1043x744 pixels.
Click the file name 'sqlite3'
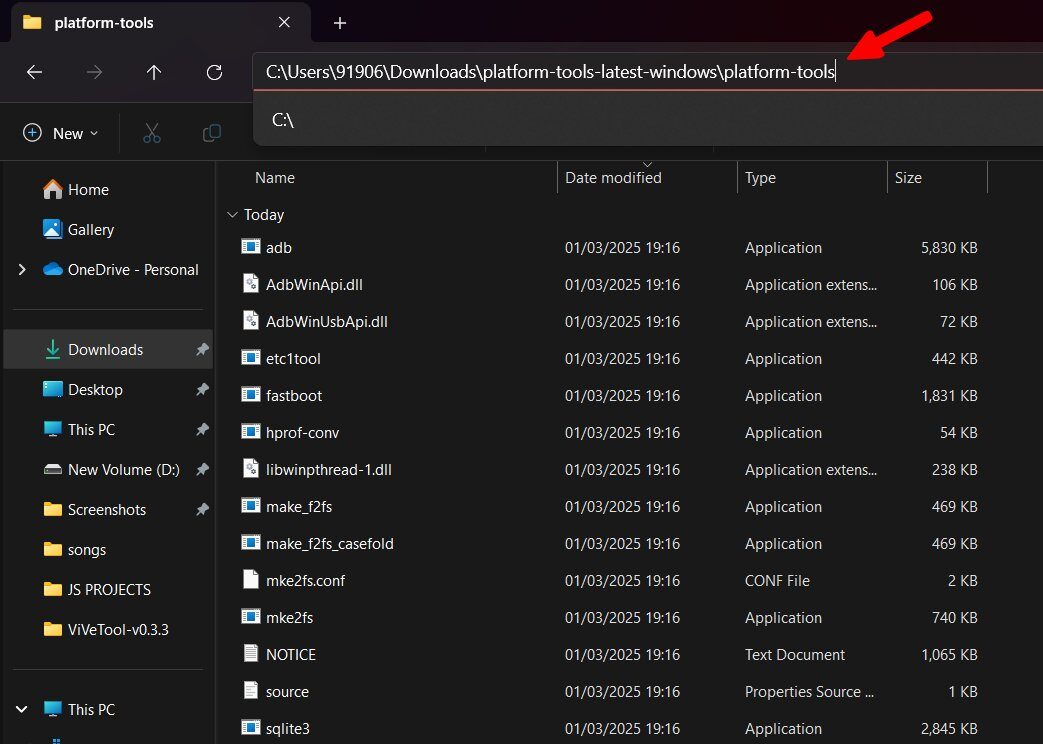click(287, 729)
